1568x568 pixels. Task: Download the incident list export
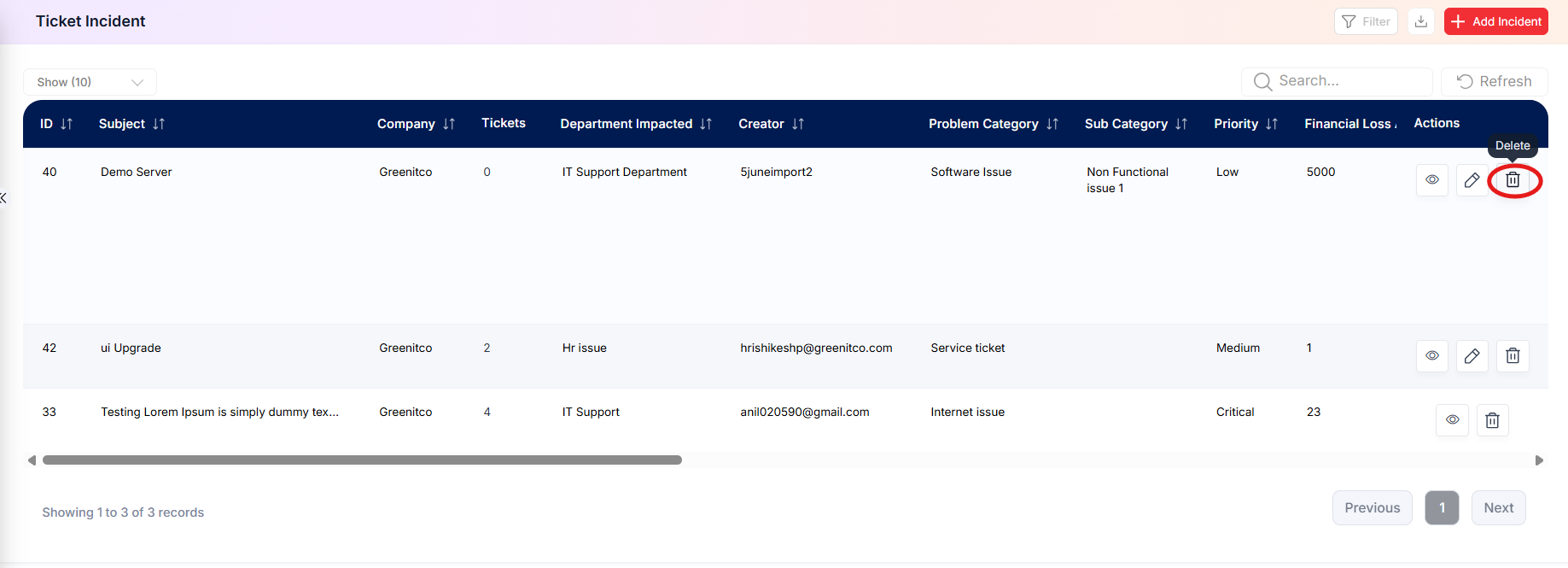1421,21
